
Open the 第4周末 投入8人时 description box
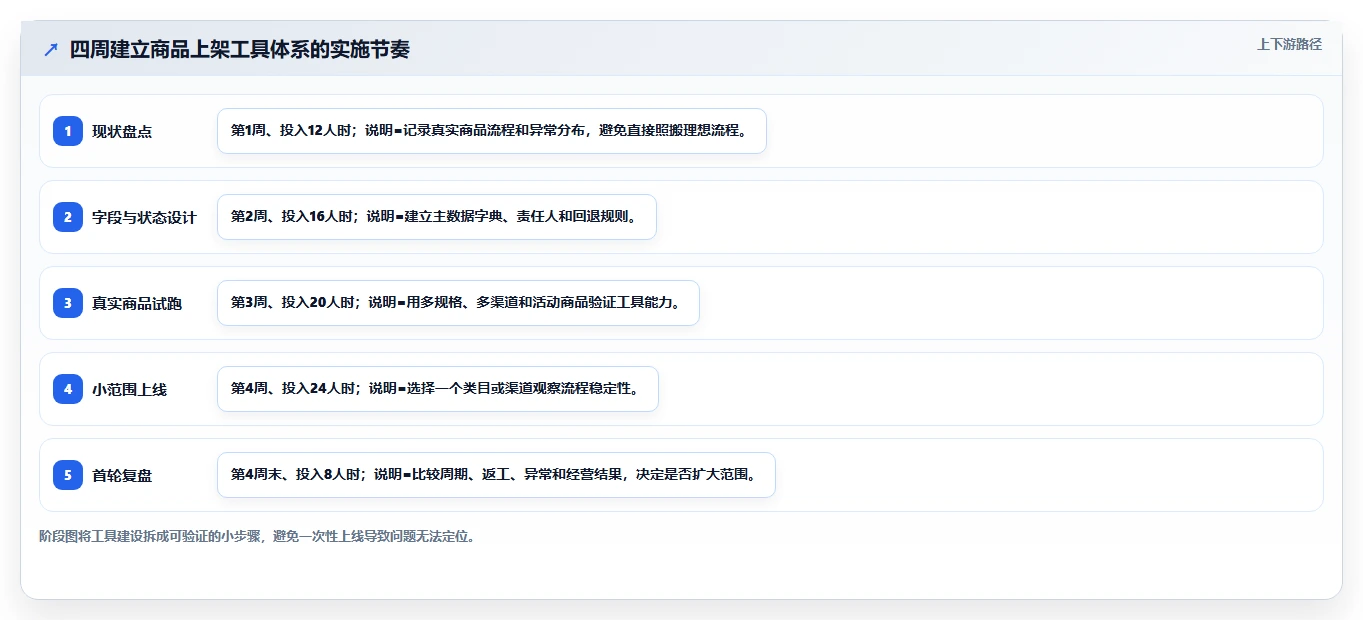click(496, 475)
